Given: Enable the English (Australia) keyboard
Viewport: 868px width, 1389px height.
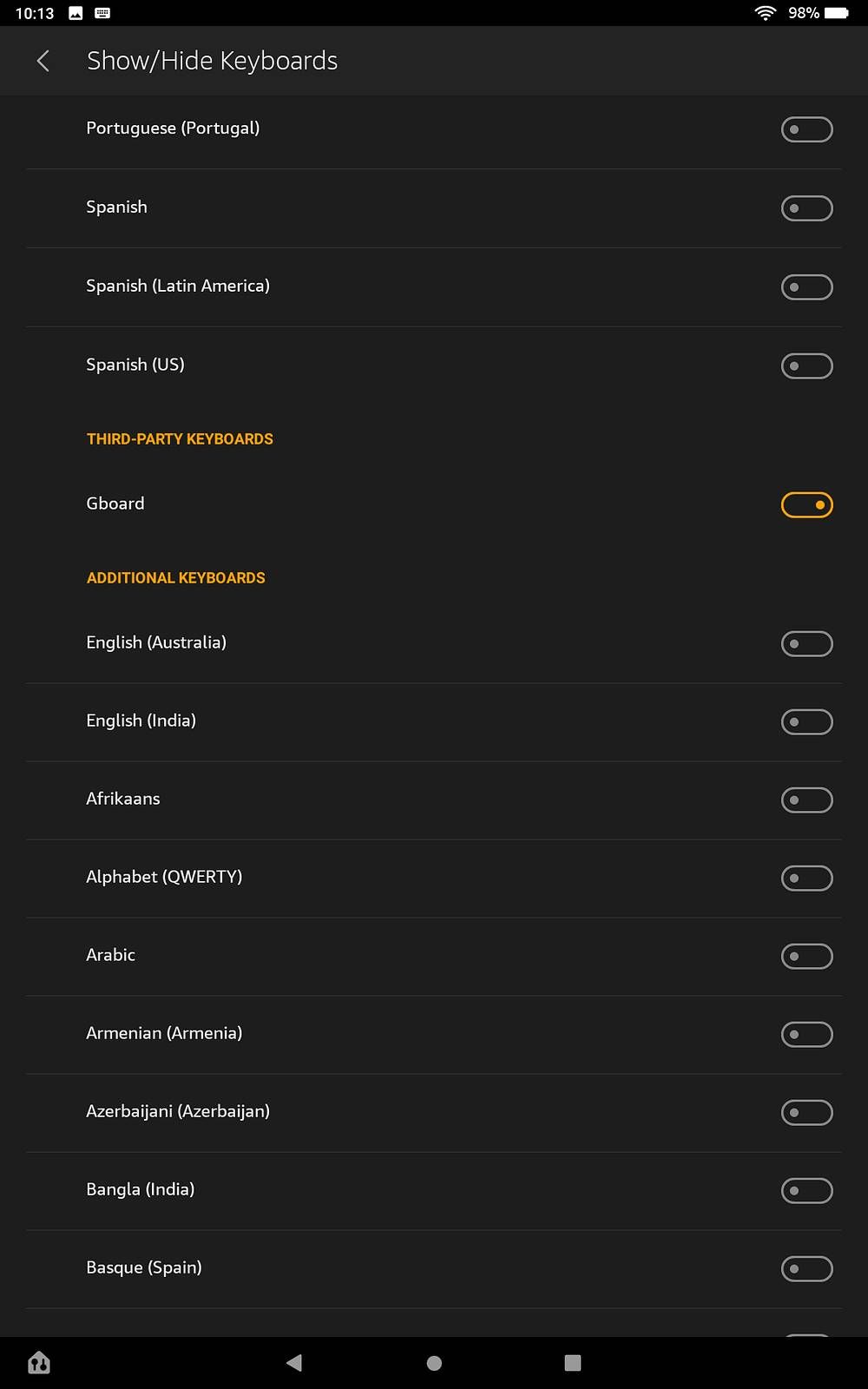Looking at the screenshot, I should pyautogui.click(x=806, y=643).
